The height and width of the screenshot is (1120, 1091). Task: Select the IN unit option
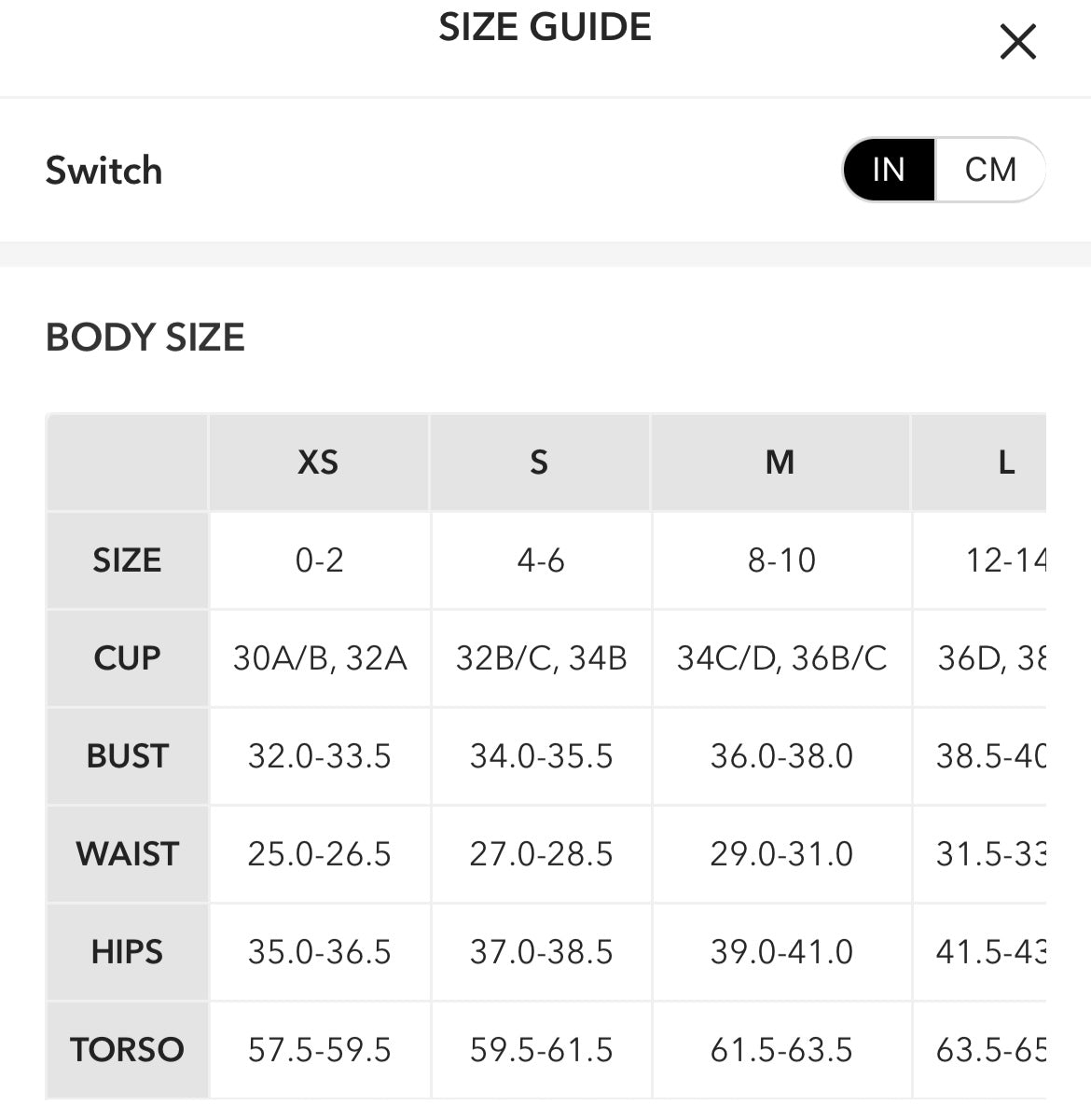click(x=889, y=170)
